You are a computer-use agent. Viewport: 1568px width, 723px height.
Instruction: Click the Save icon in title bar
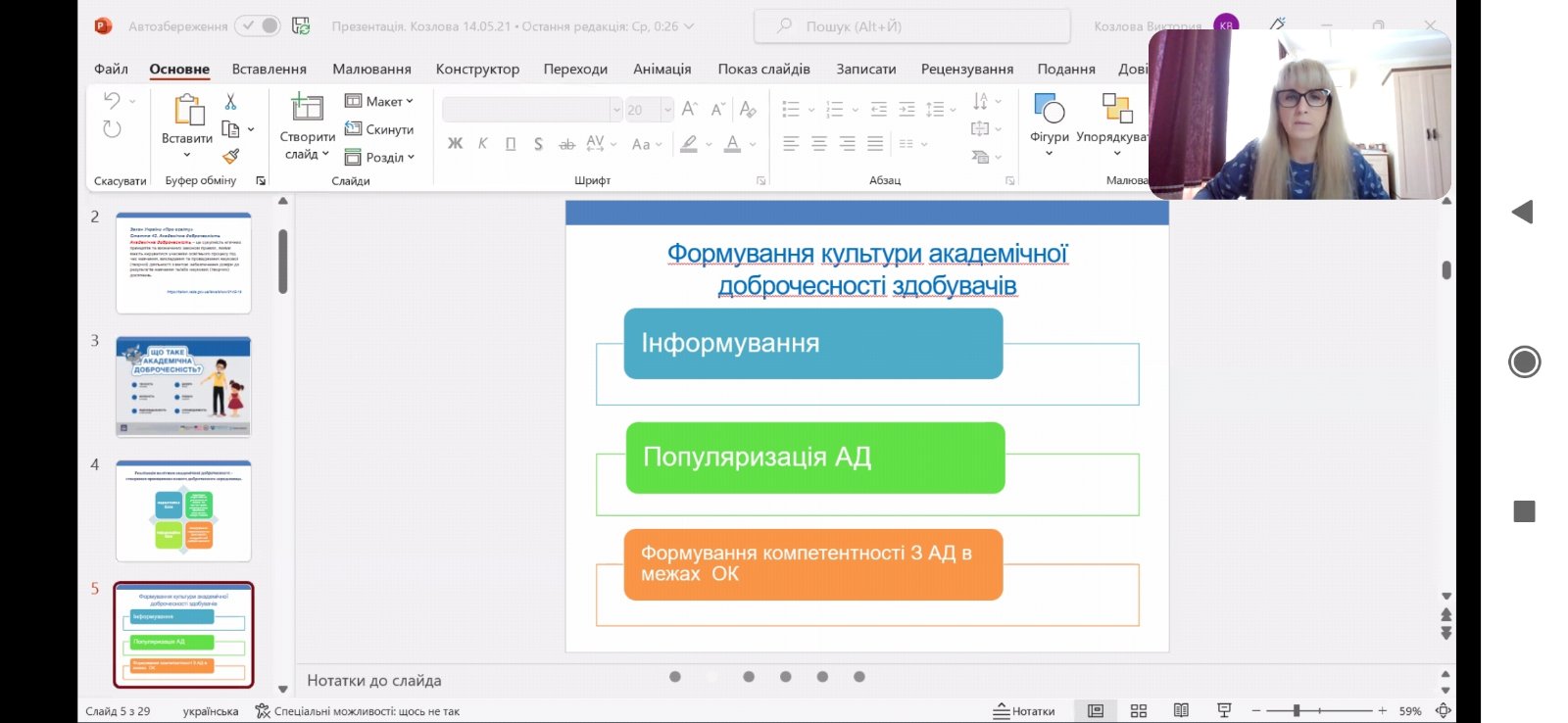[x=301, y=26]
